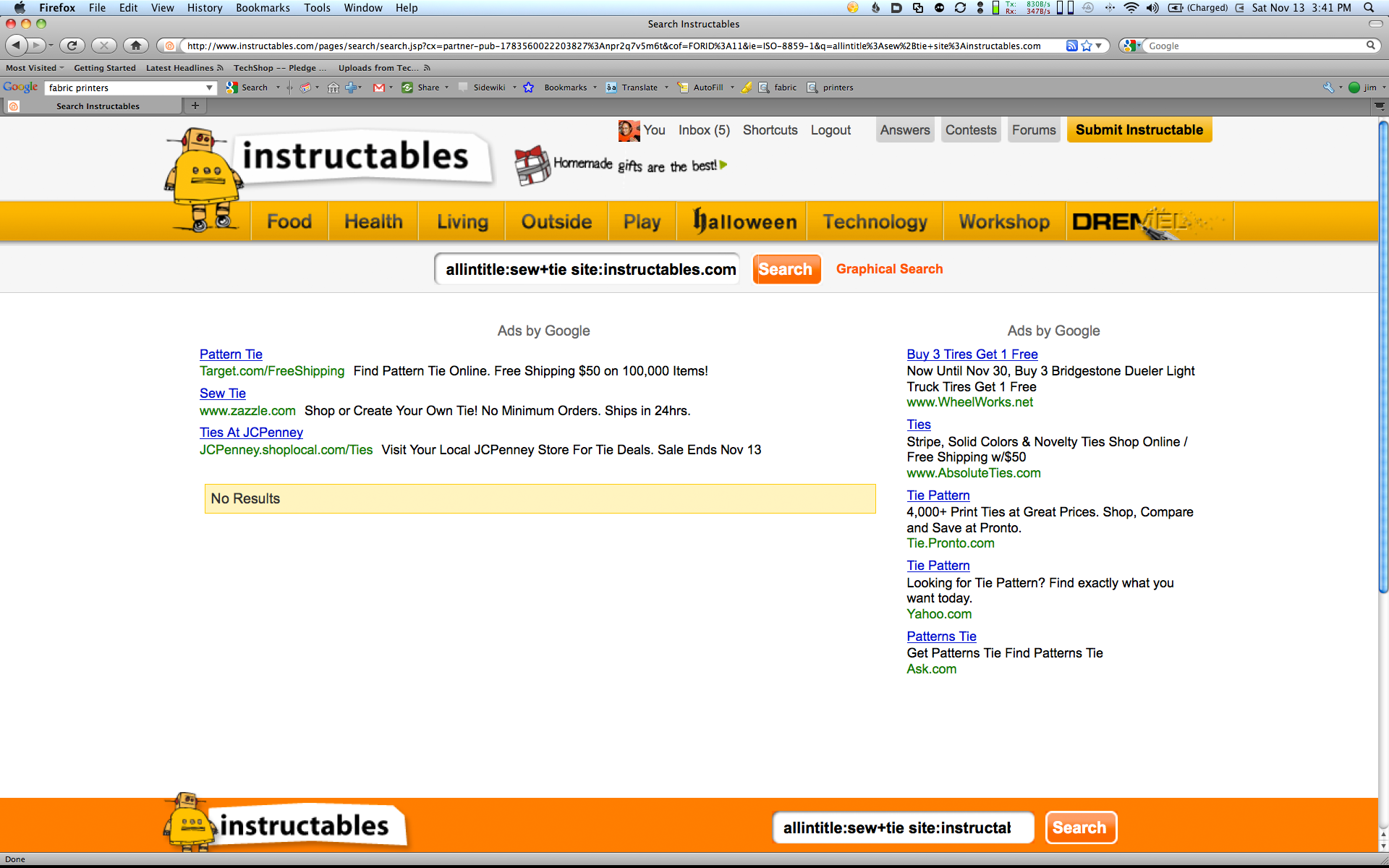Click the browser Forward arrow button
The width and height of the screenshot is (1389, 868).
36,46
